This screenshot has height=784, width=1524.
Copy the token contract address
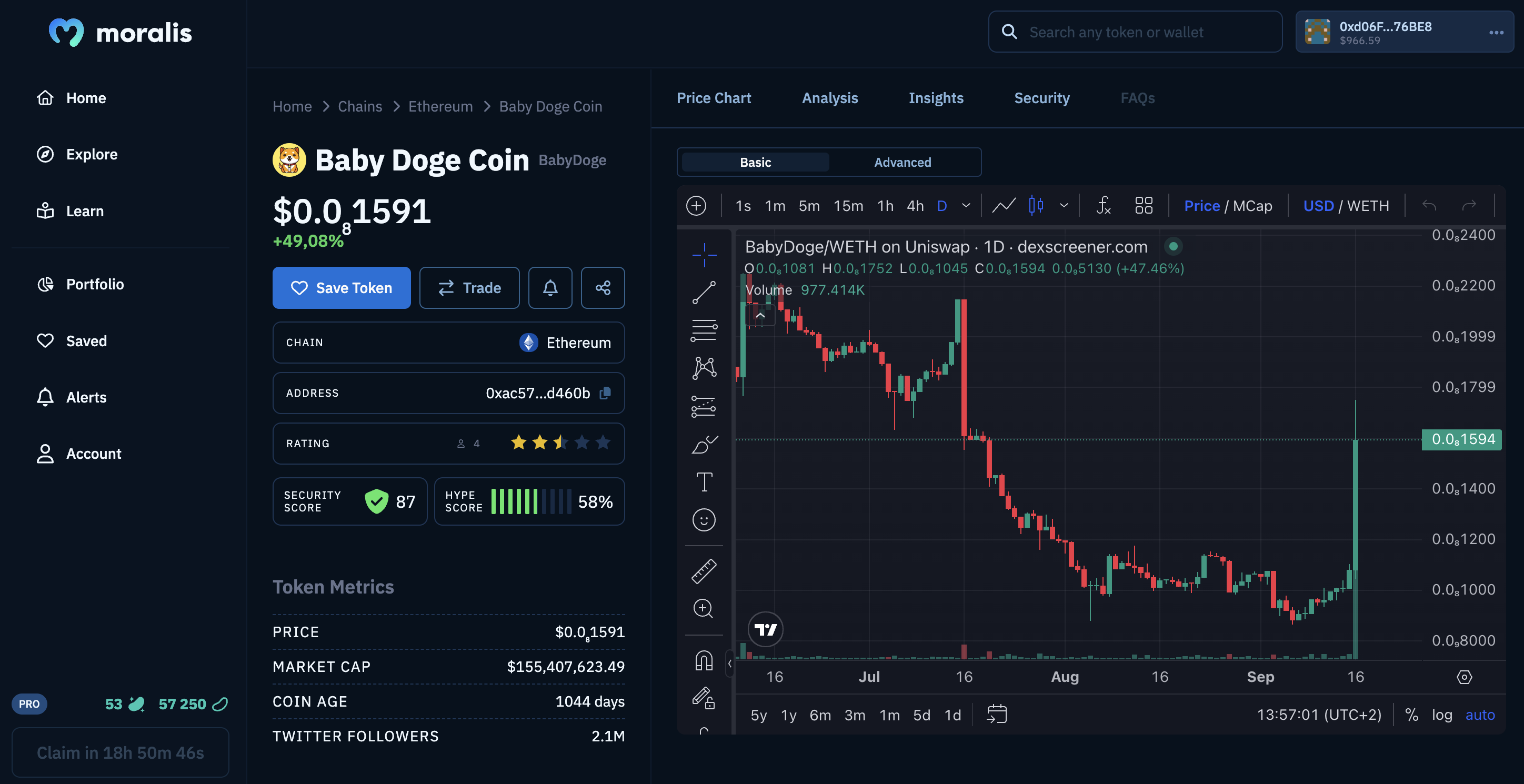tap(605, 393)
